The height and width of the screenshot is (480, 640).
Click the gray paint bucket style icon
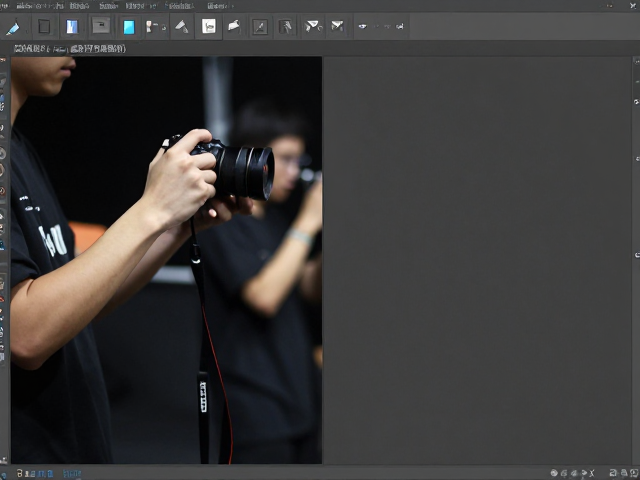tap(182, 27)
